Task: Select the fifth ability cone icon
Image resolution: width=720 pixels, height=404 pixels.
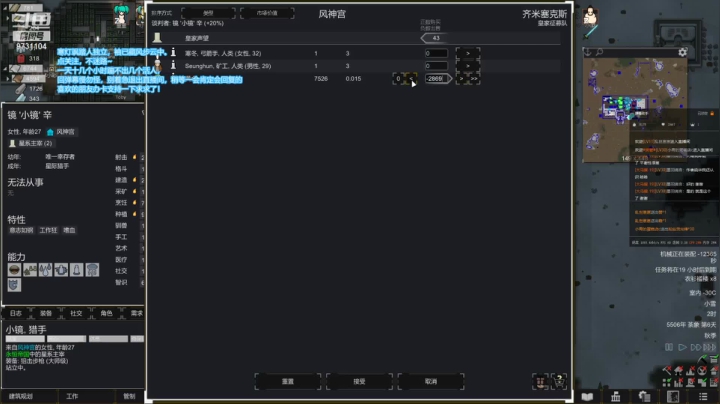Action: click(x=77, y=269)
